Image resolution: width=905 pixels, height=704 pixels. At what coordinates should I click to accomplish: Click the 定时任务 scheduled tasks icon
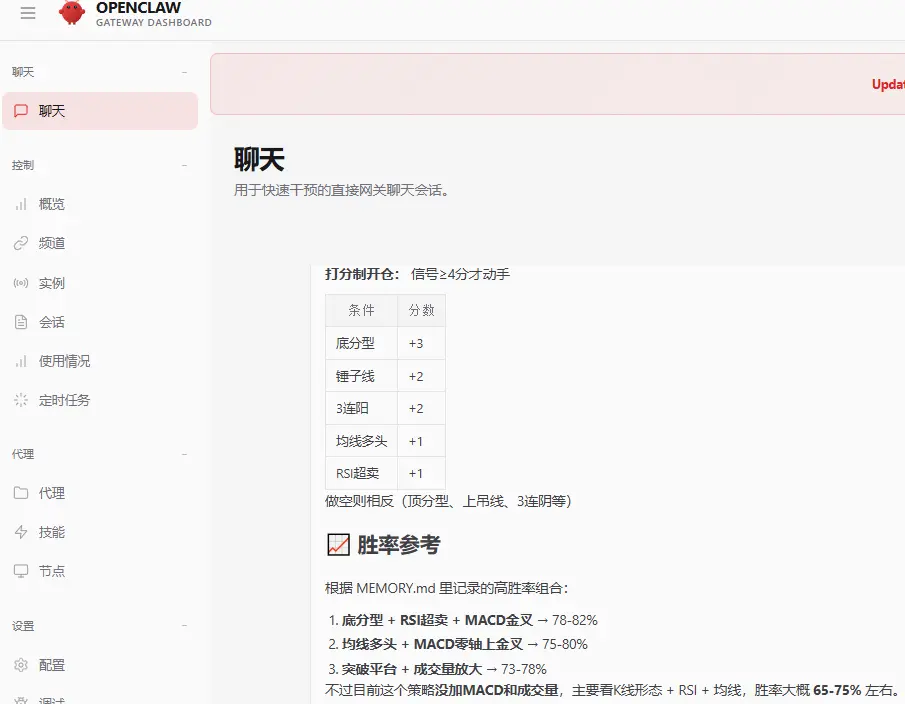tap(19, 401)
